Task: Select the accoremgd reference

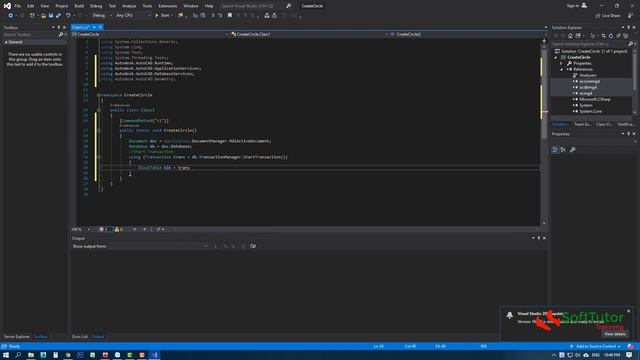Action: tap(589, 81)
